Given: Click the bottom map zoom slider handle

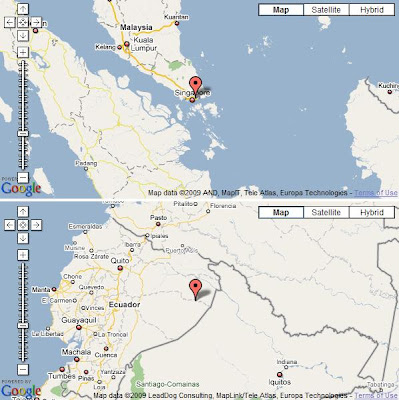Looking at the screenshot, I should tap(23, 326).
